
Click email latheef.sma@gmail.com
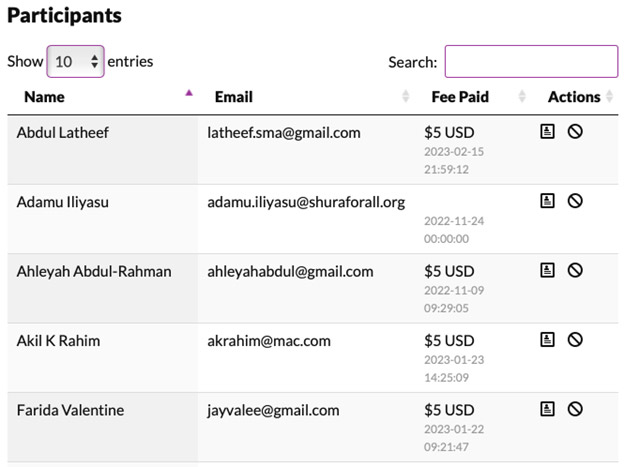point(284,132)
